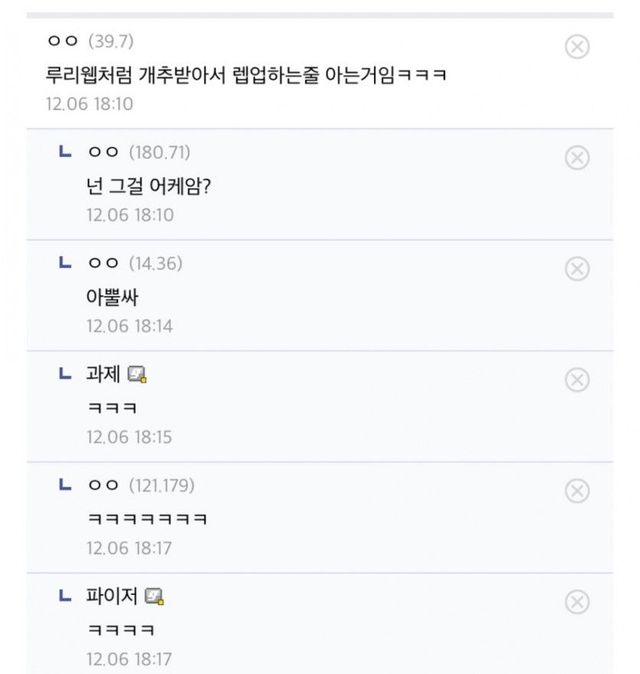Open the 파이저 user nickname

click(x=112, y=597)
